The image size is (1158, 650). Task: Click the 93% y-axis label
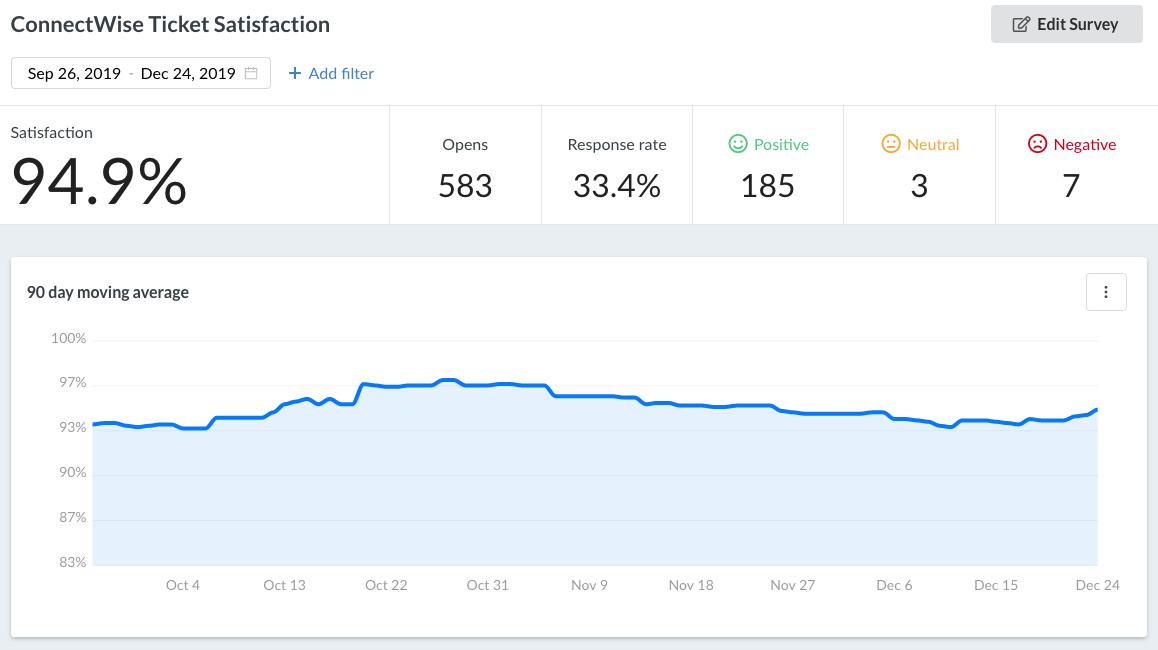(x=72, y=428)
